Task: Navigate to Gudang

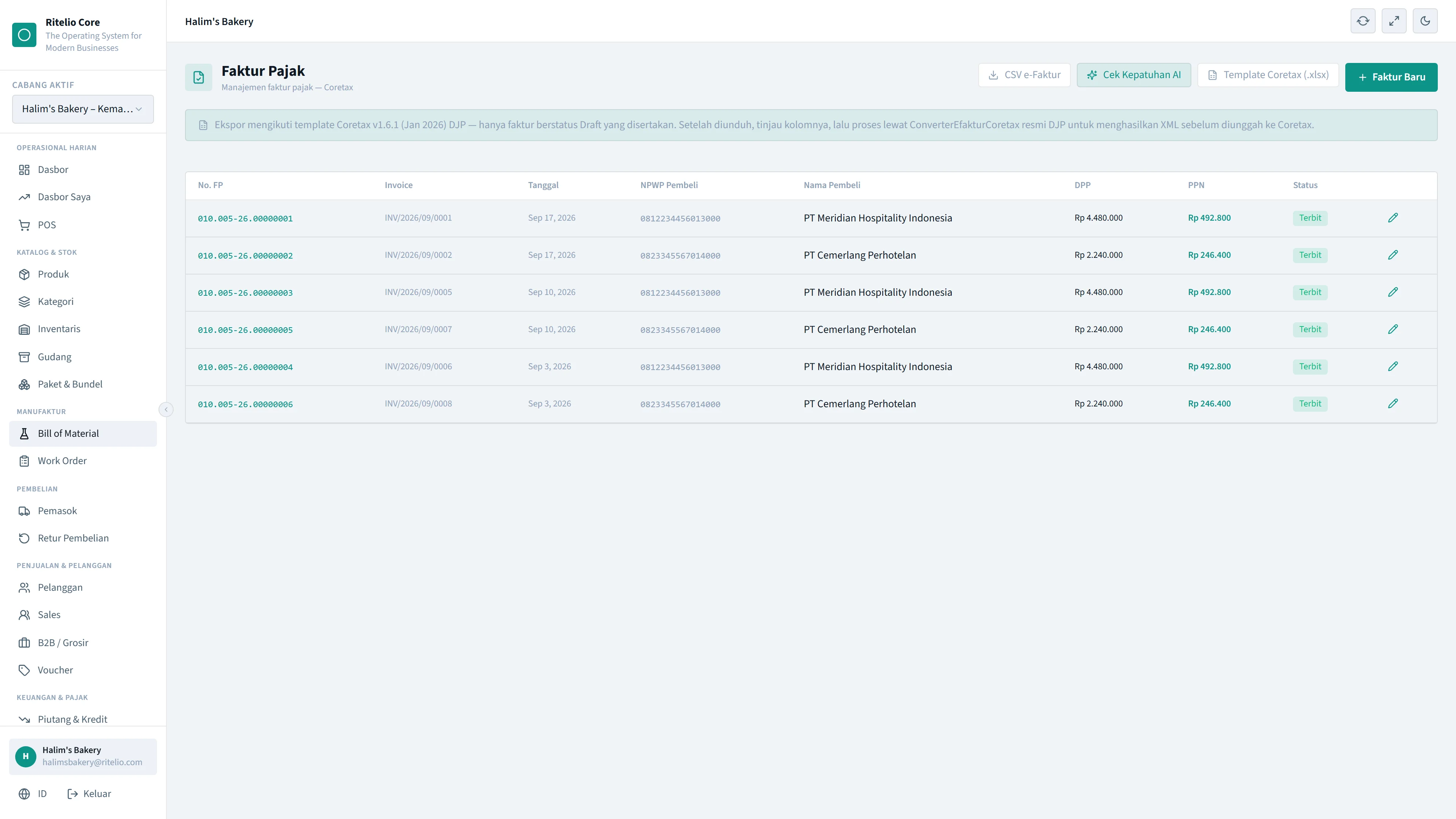Action: point(83,357)
